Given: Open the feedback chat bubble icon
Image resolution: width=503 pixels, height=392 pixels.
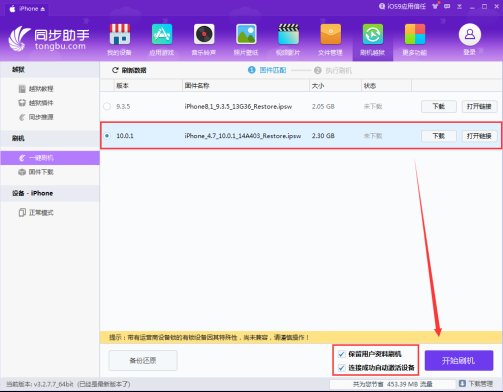Looking at the screenshot, I should tap(447, 6).
